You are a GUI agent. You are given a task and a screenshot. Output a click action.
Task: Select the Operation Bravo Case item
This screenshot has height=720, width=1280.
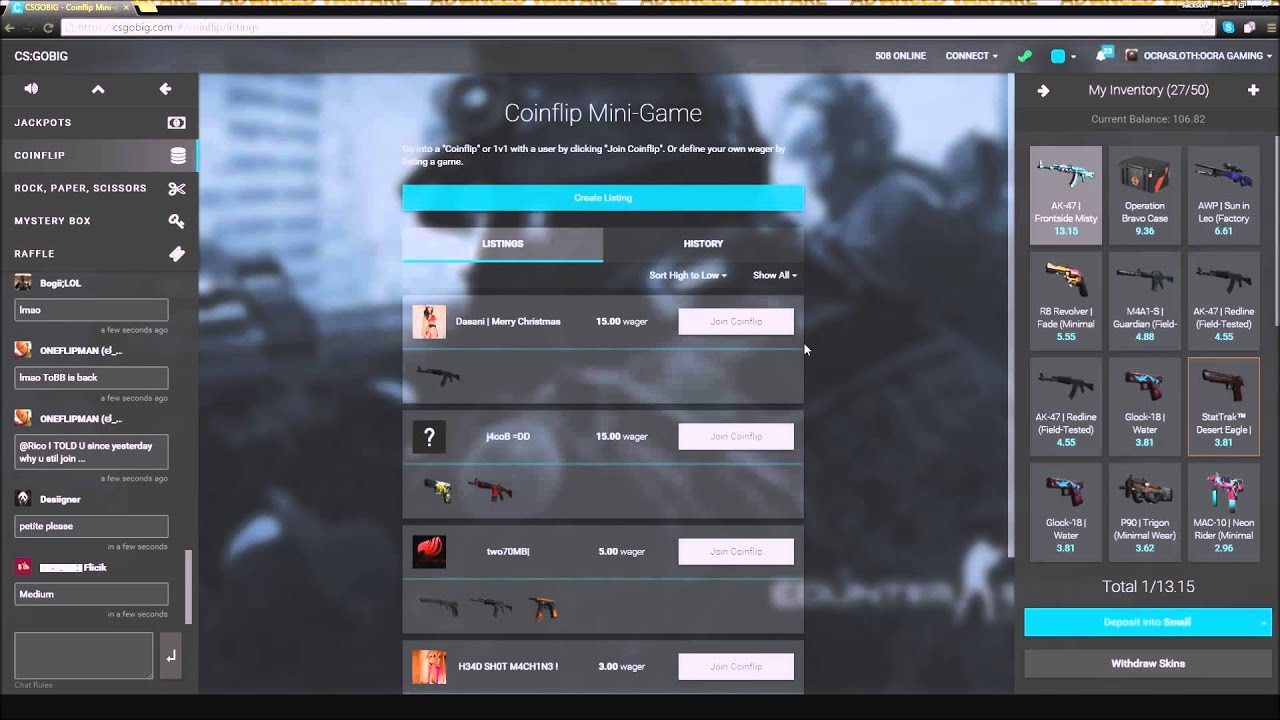coord(1145,195)
